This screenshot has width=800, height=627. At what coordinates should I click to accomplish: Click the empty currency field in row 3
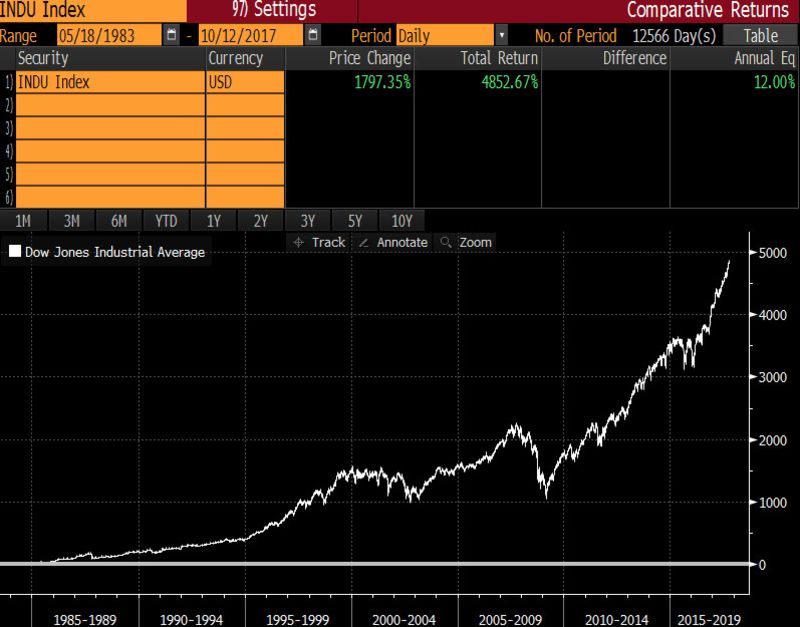(x=245, y=128)
